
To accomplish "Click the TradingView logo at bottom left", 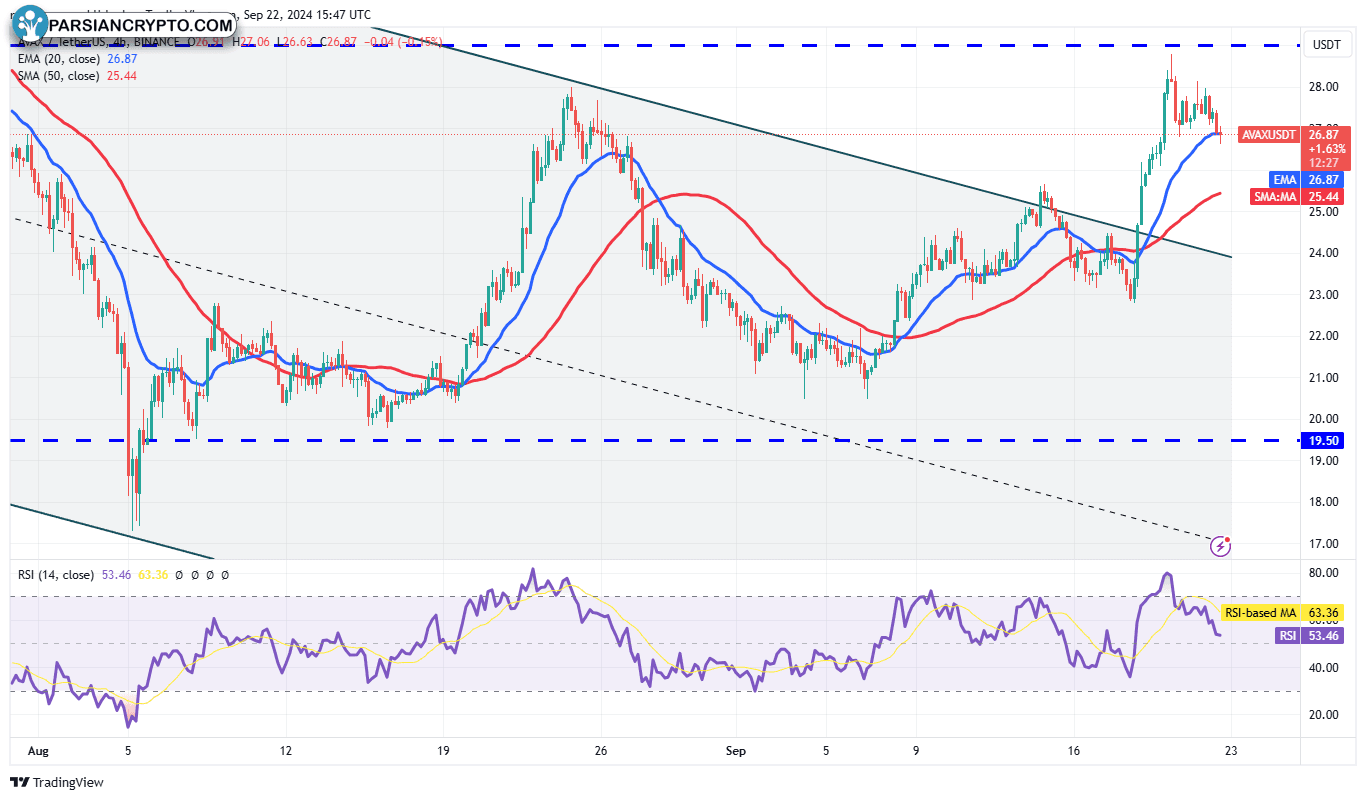I will point(57,782).
